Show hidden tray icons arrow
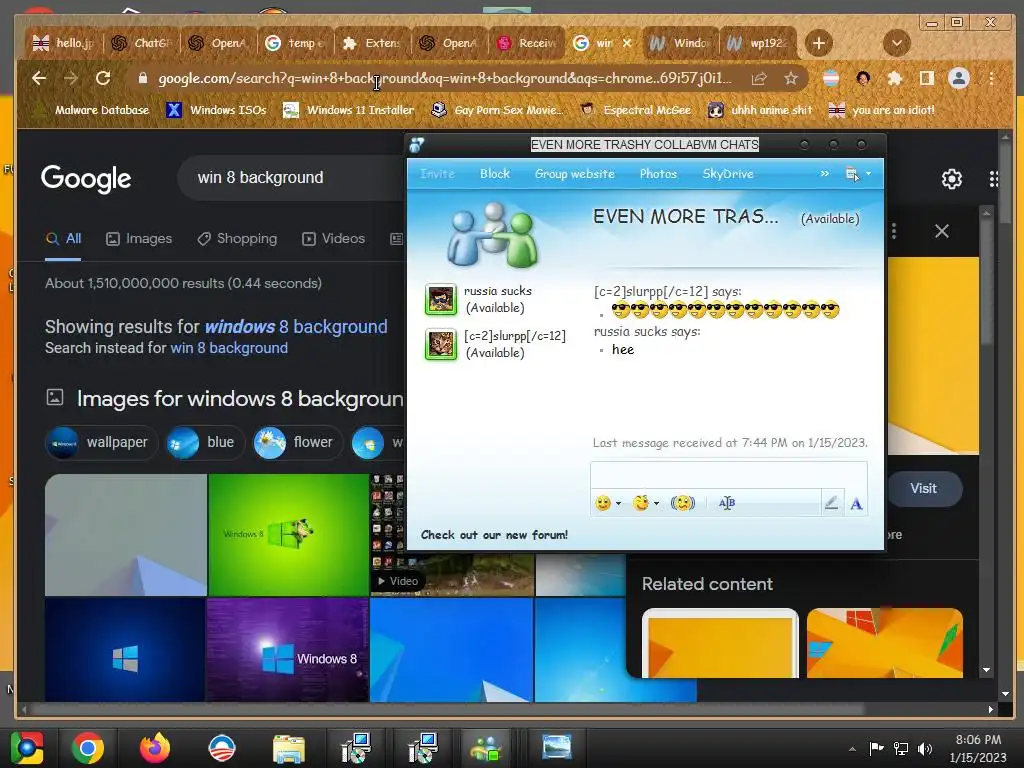 [852, 749]
